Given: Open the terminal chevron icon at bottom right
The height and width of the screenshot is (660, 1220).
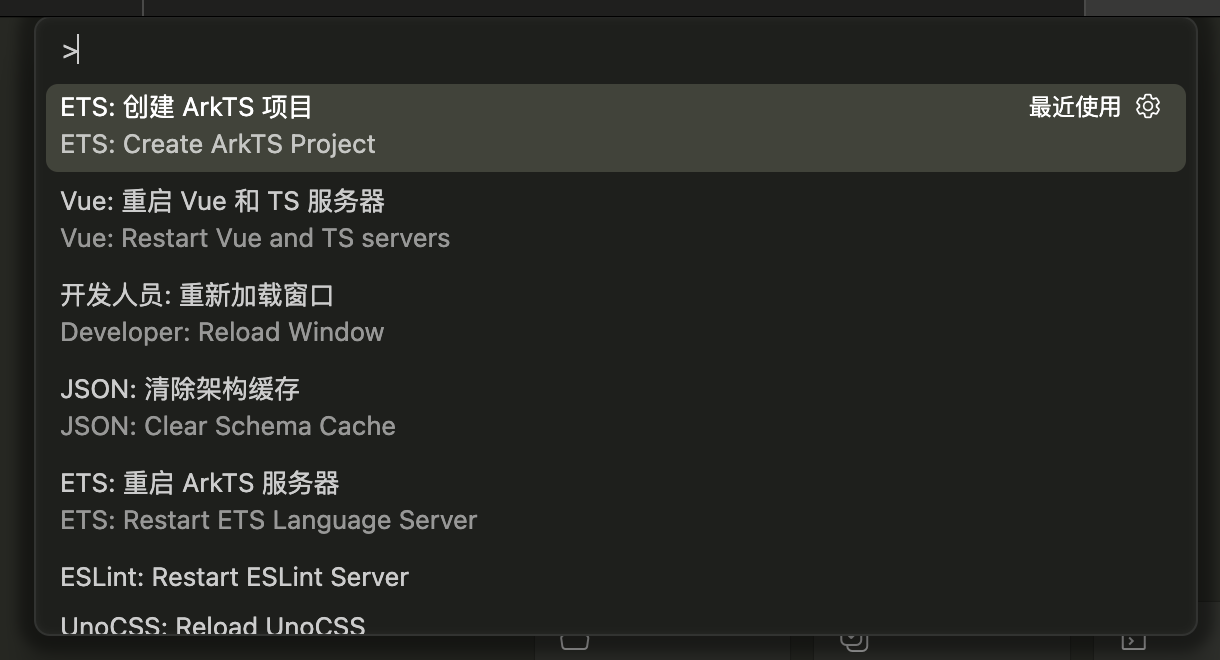Looking at the screenshot, I should pyautogui.click(x=1131, y=645).
